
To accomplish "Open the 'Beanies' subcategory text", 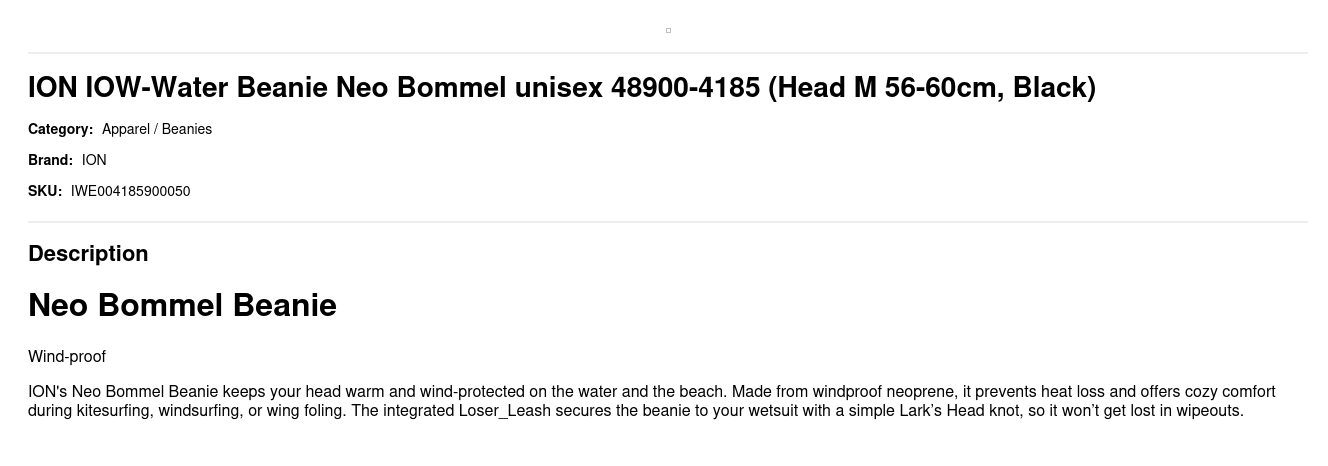I will click(187, 129).
